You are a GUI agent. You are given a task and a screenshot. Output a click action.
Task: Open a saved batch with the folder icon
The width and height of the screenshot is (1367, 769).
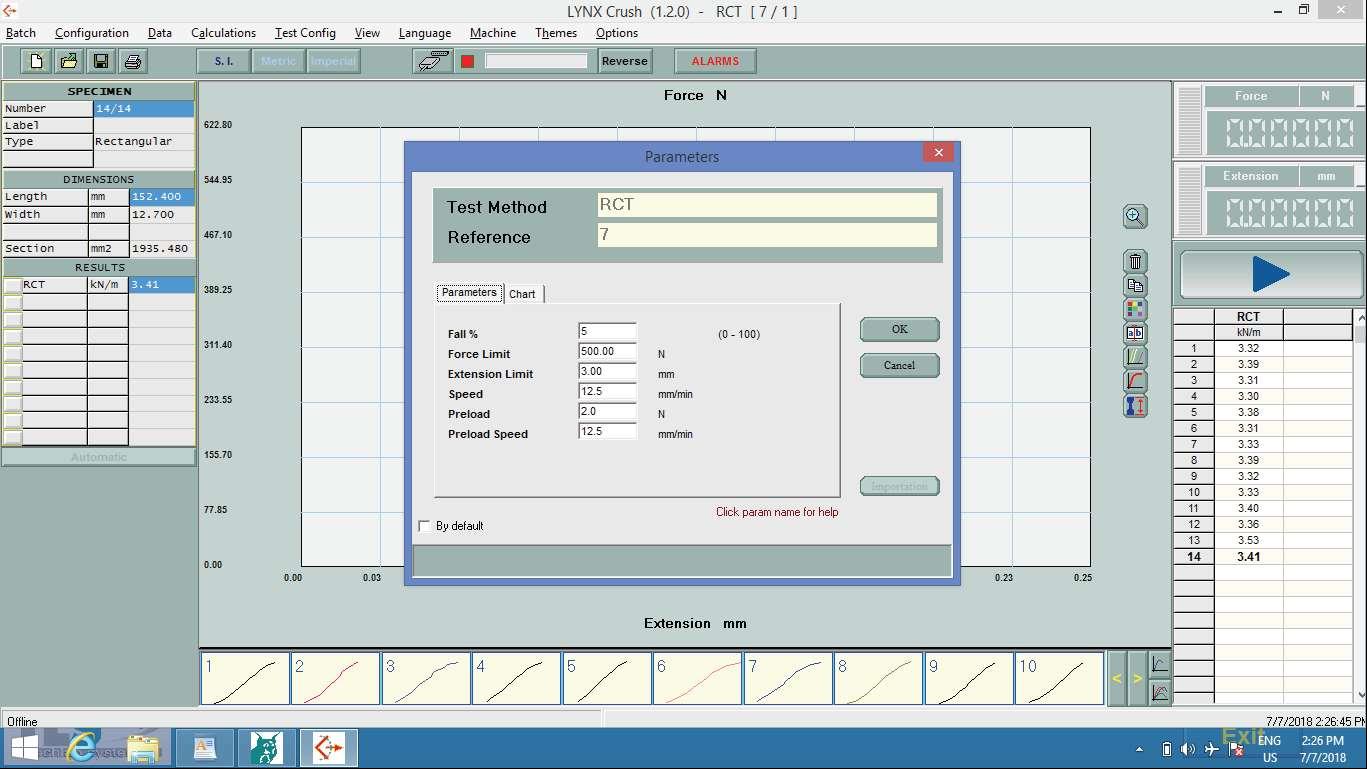point(69,61)
